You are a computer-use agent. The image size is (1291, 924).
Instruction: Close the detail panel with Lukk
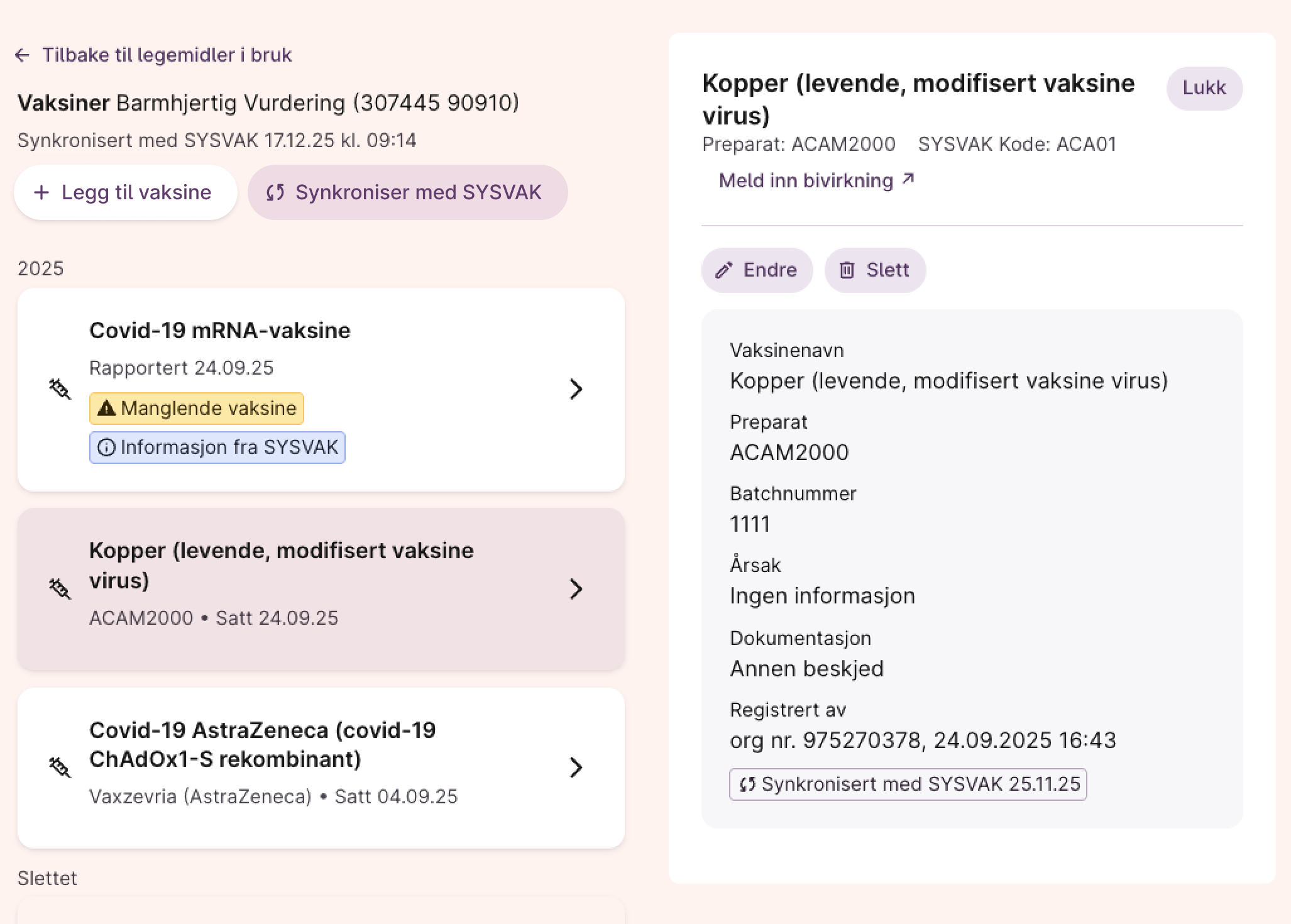coord(1204,88)
